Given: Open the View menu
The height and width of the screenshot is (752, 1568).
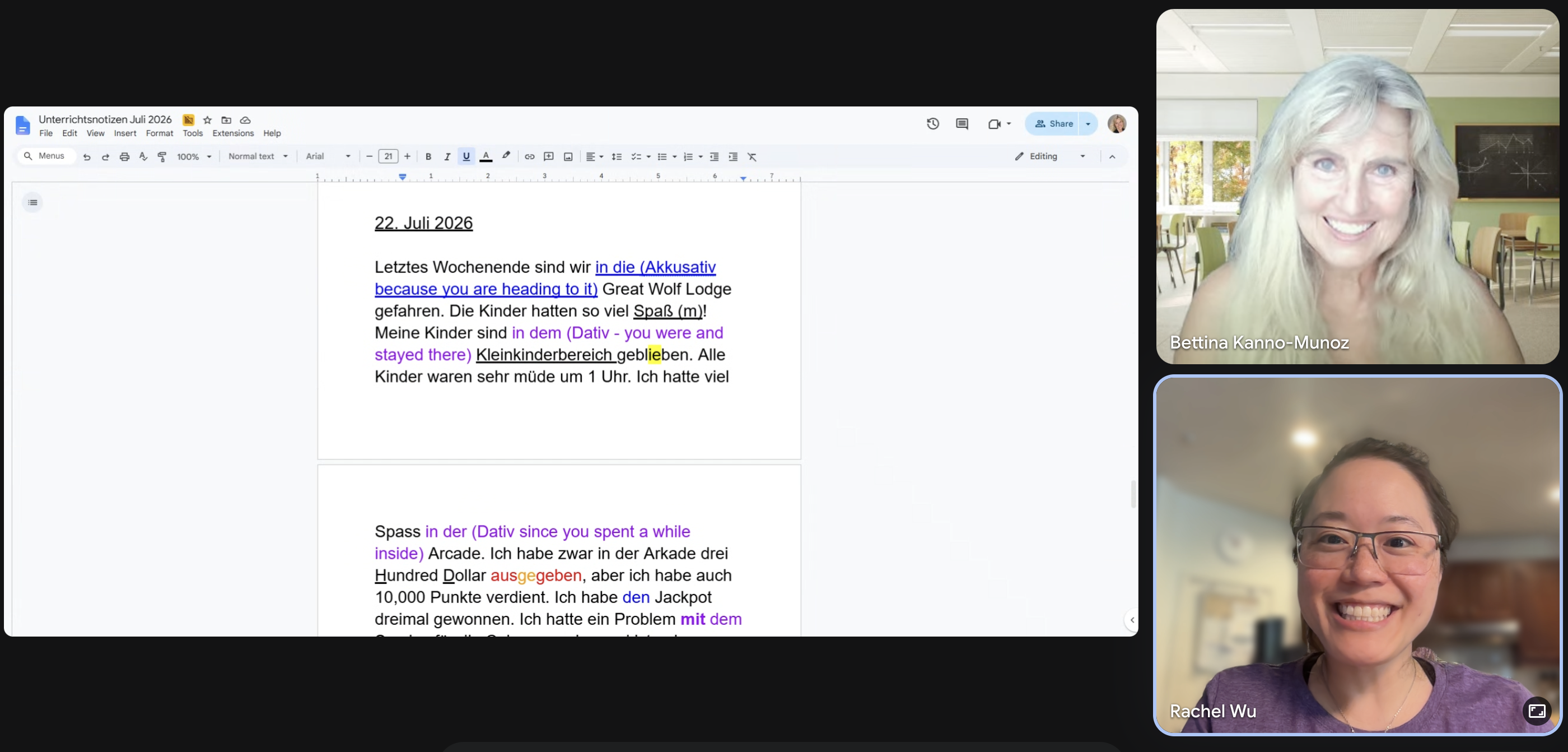Looking at the screenshot, I should tap(96, 133).
